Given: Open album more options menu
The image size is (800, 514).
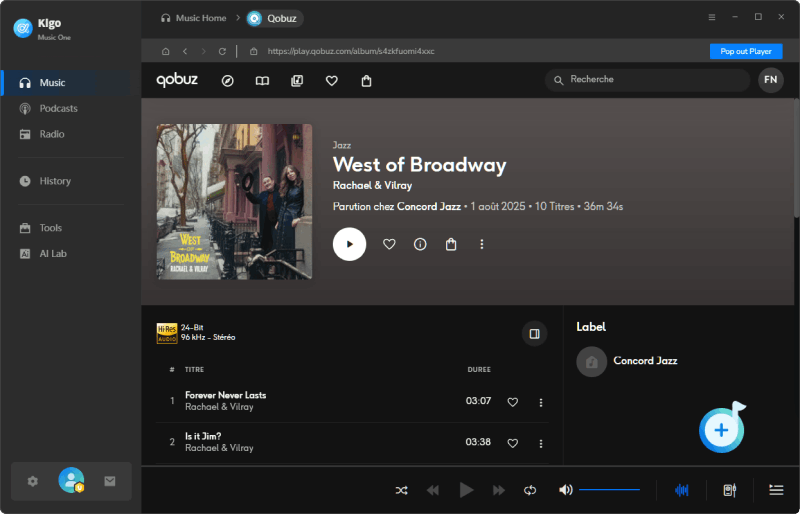Looking at the screenshot, I should click(482, 244).
